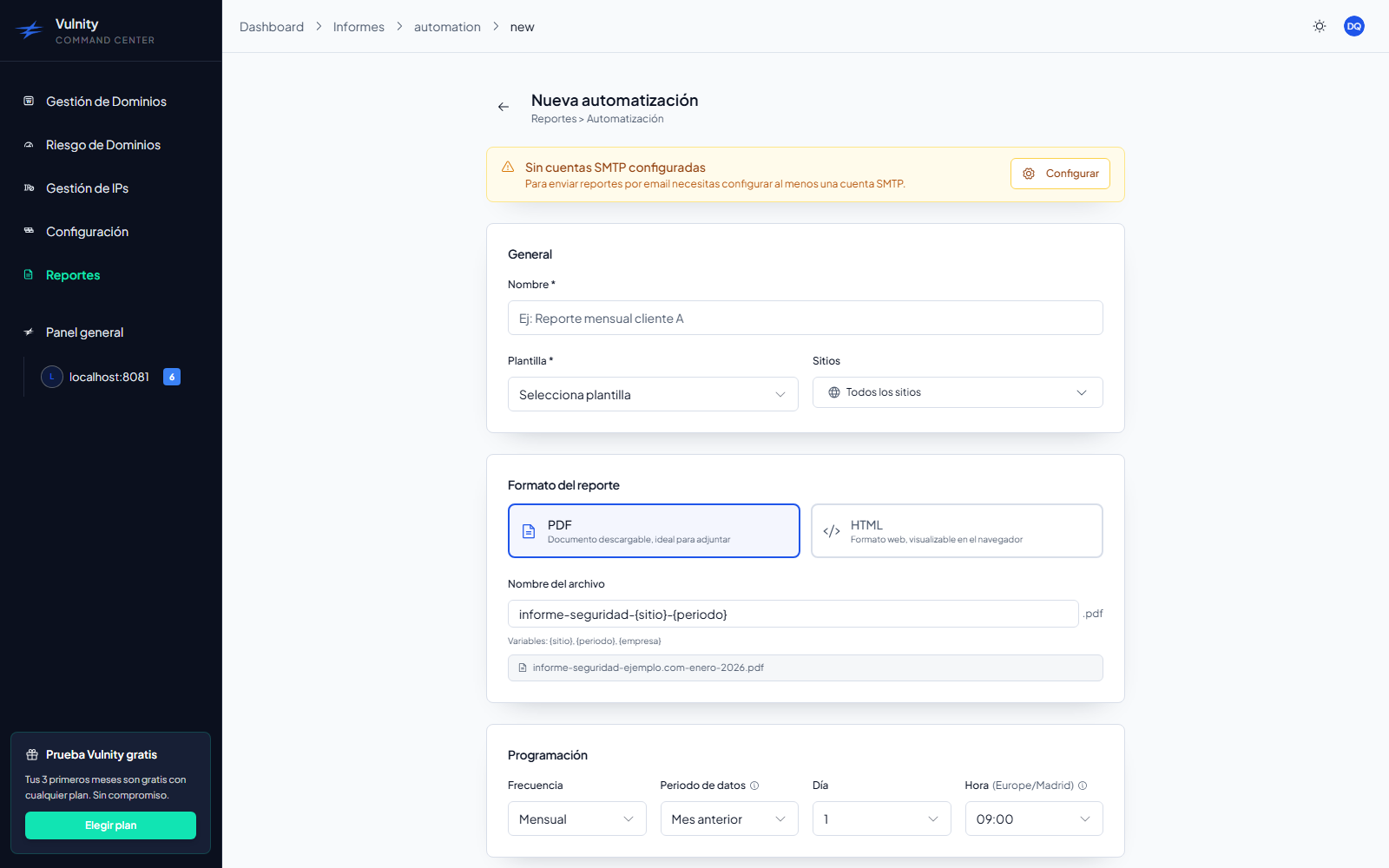Select the HTML report format option

(x=957, y=530)
